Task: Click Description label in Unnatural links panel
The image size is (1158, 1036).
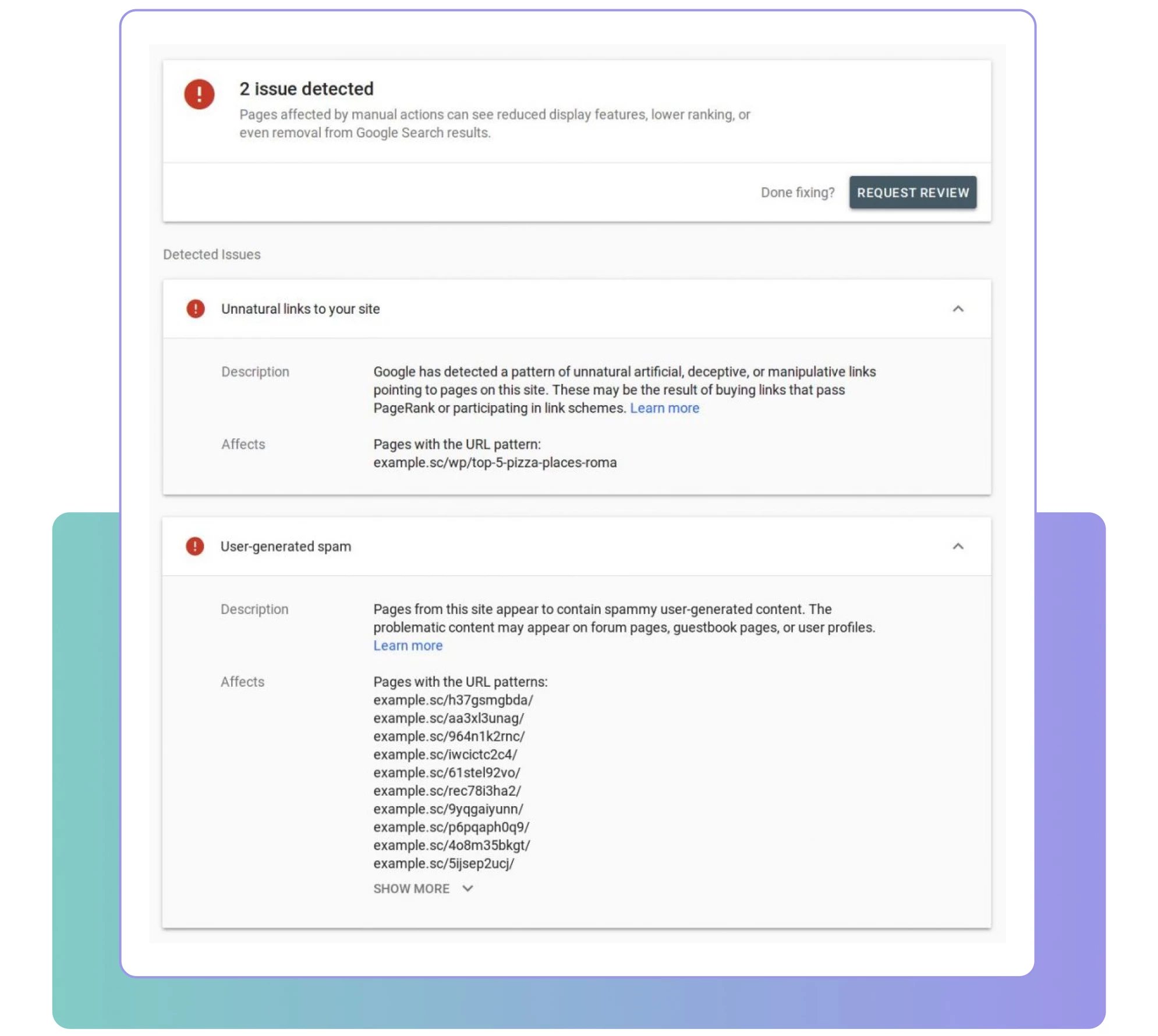Action: click(255, 371)
